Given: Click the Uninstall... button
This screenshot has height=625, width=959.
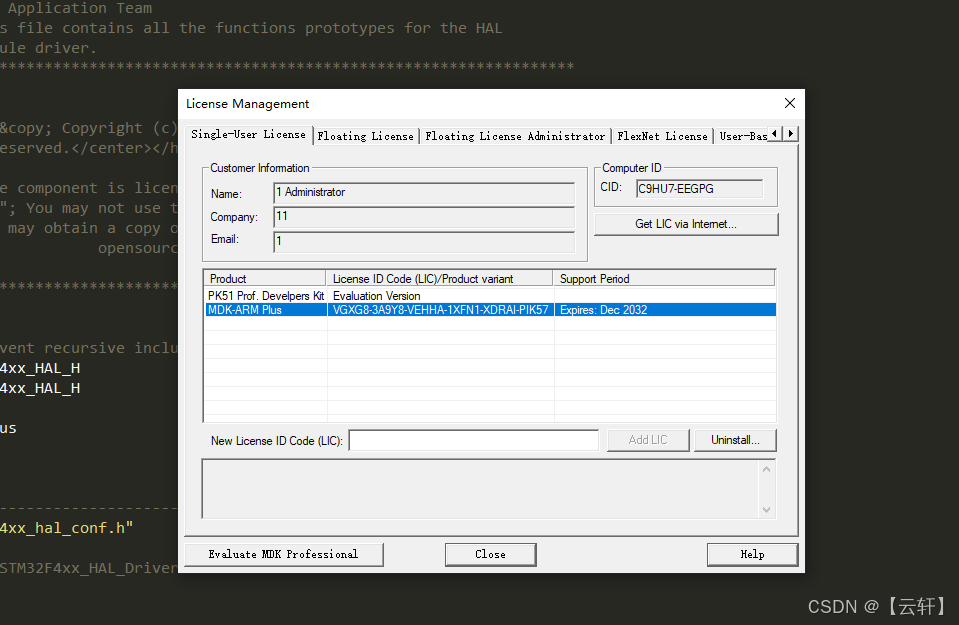Looking at the screenshot, I should (735, 440).
